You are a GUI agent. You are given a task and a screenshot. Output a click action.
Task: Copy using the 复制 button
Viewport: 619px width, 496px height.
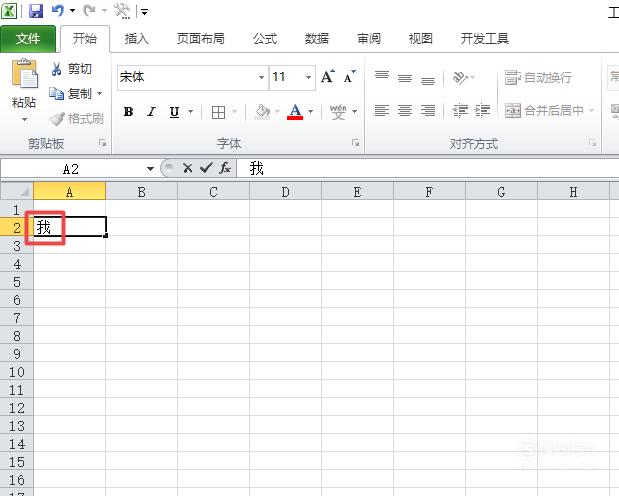tap(71, 94)
